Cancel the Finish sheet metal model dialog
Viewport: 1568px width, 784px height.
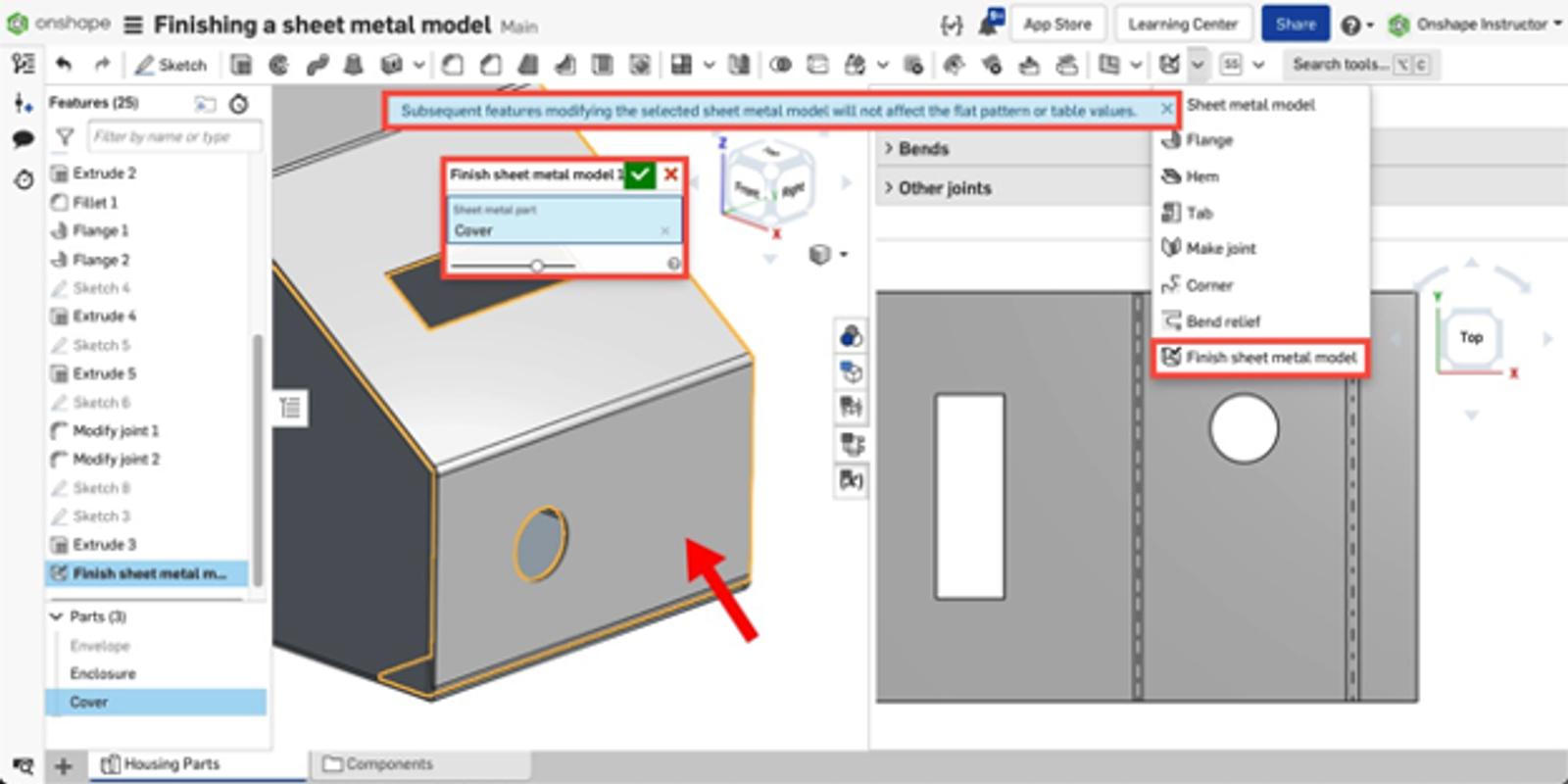671,174
